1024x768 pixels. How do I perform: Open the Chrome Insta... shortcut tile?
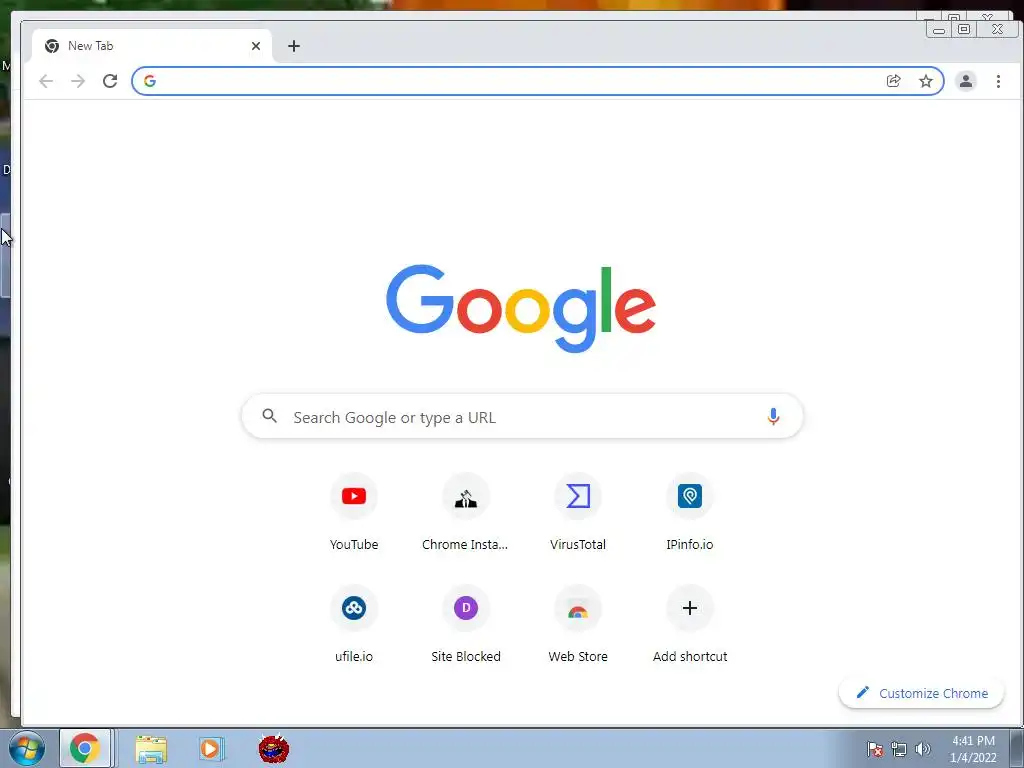coord(465,513)
